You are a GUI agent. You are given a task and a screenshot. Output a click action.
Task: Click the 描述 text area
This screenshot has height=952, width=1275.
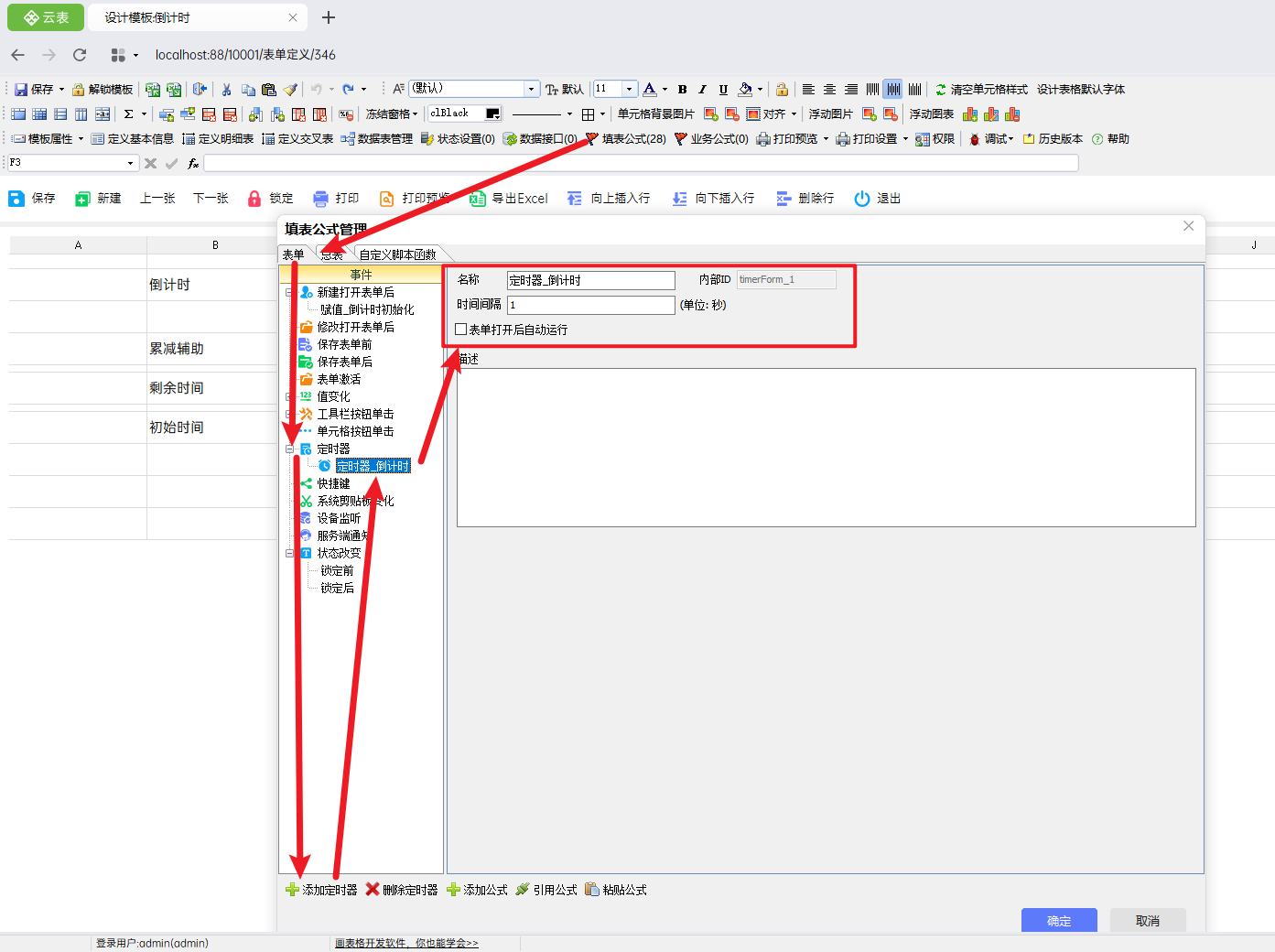(827, 448)
